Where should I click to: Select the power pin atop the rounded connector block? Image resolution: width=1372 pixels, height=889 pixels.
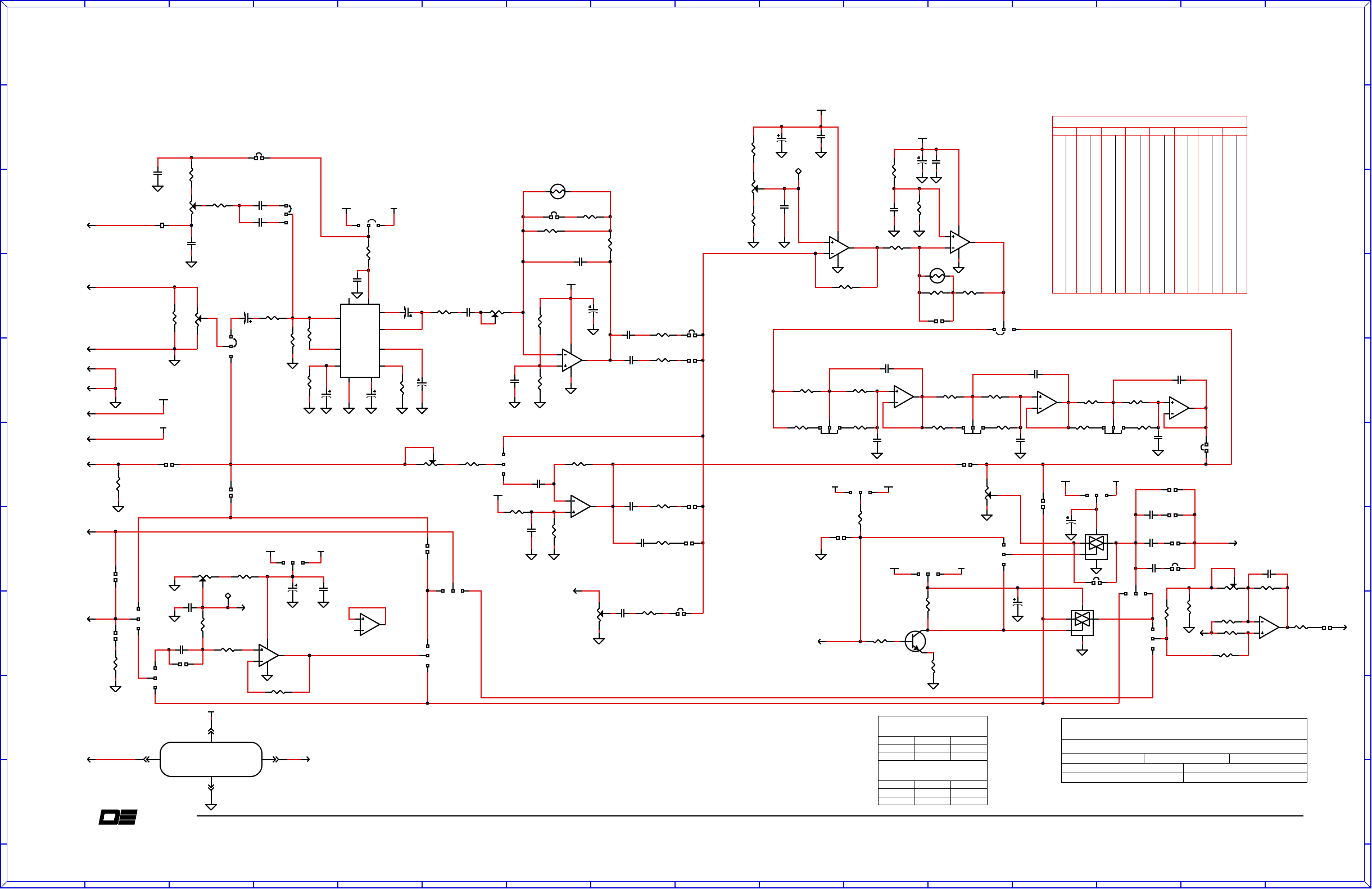(211, 716)
